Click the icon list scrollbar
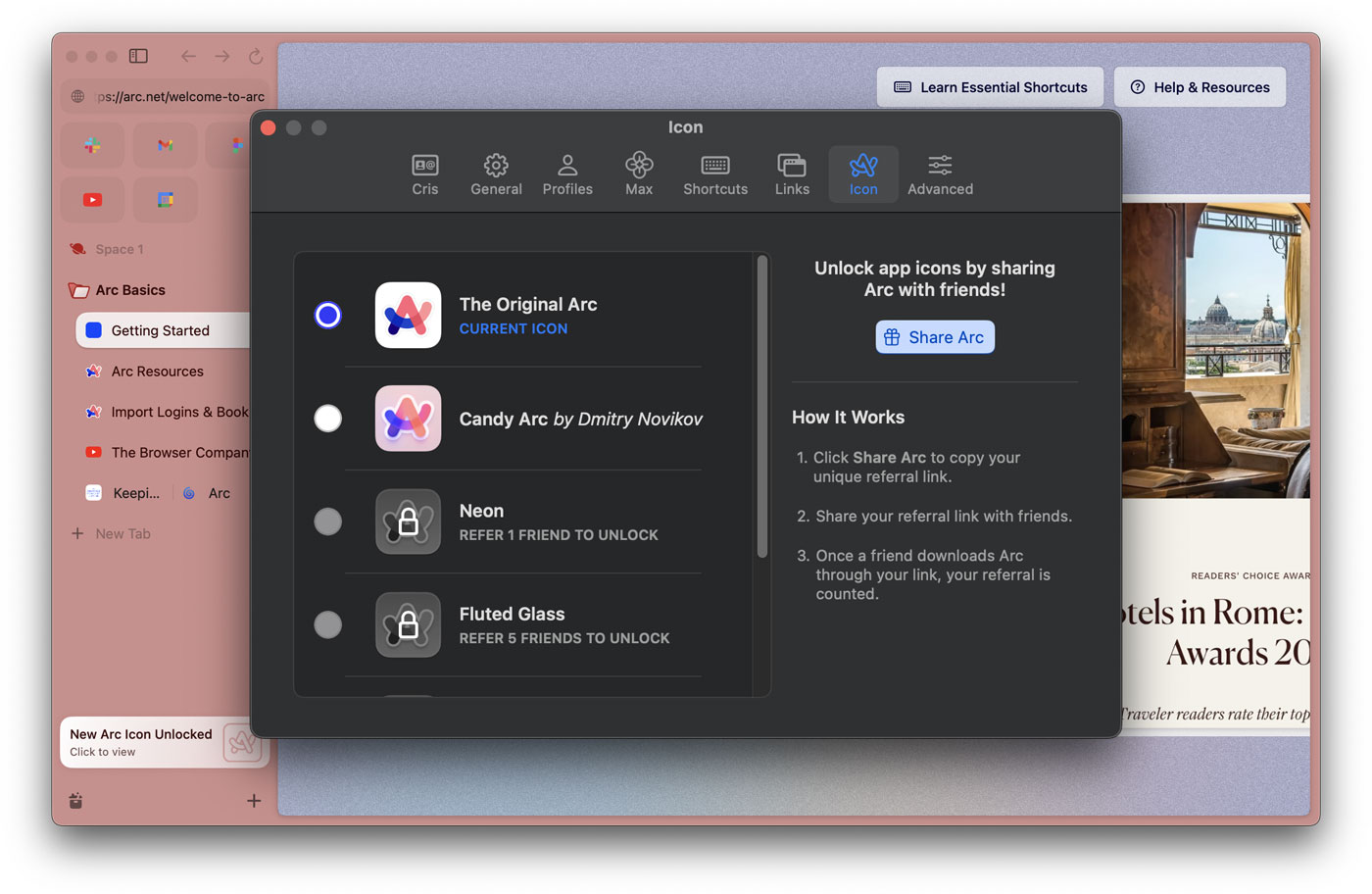This screenshot has width=1372, height=894. (x=761, y=407)
